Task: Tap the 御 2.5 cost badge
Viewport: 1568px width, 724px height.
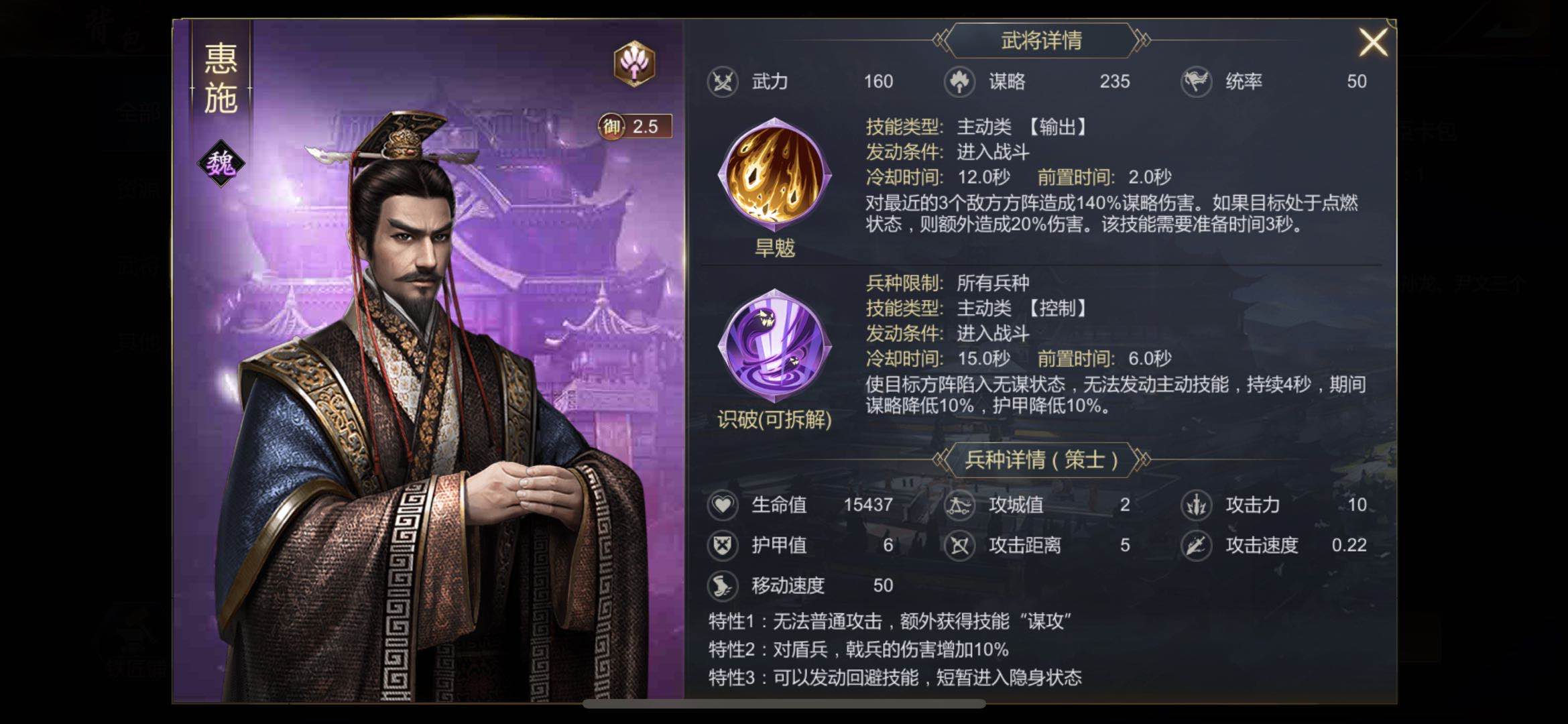Action: click(634, 126)
